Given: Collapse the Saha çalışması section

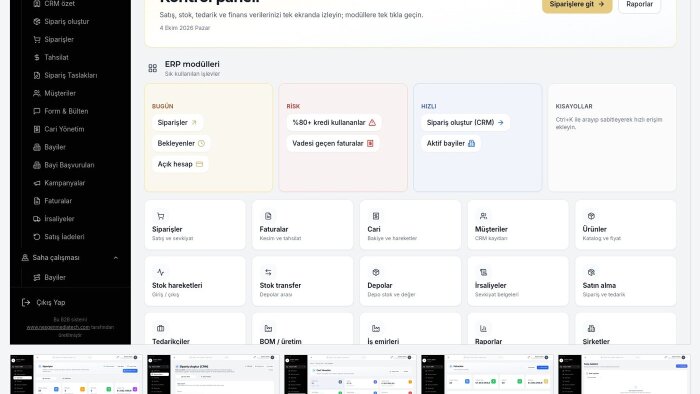Looking at the screenshot, I should (116, 257).
